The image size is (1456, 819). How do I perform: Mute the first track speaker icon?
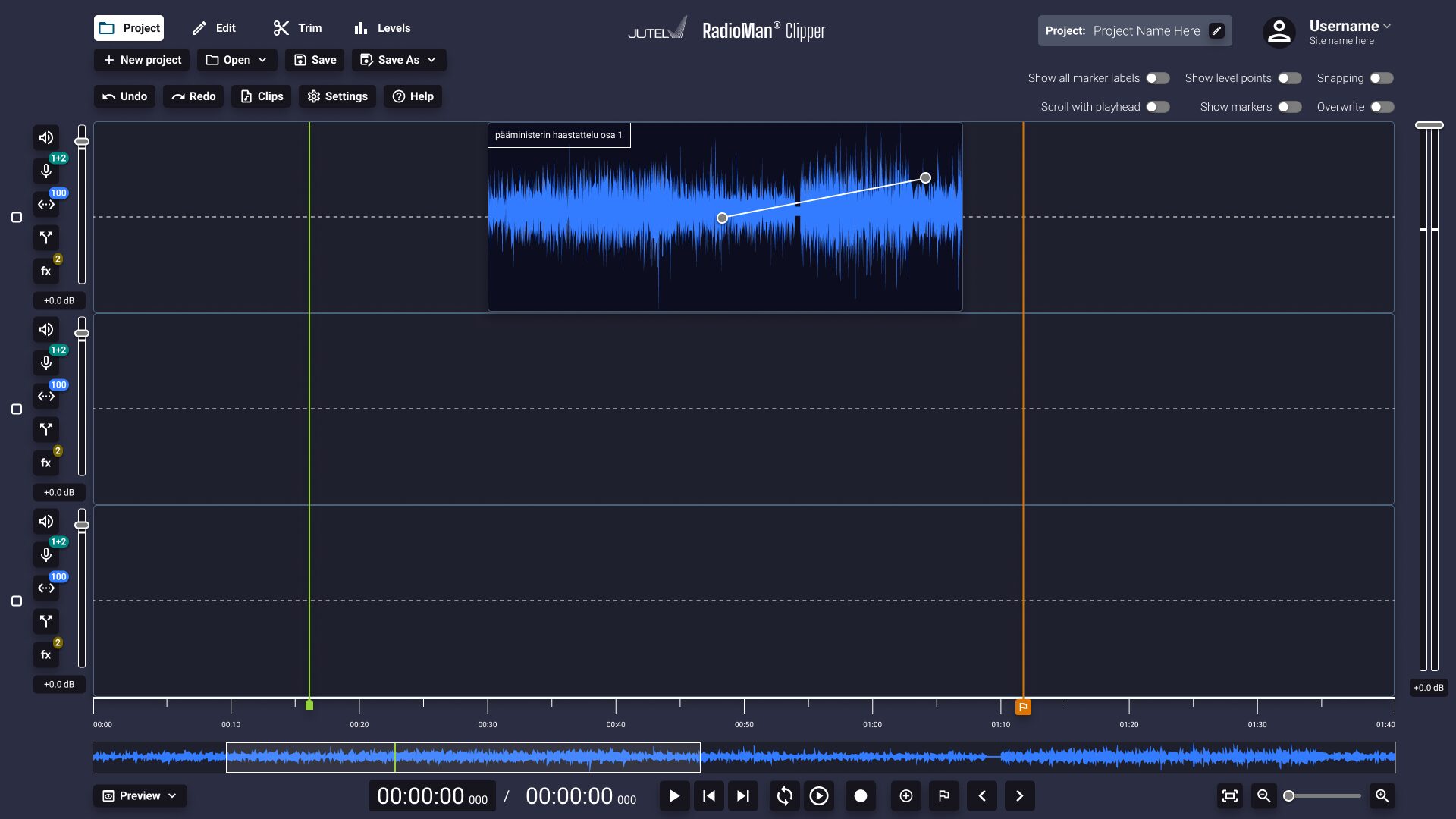point(46,137)
